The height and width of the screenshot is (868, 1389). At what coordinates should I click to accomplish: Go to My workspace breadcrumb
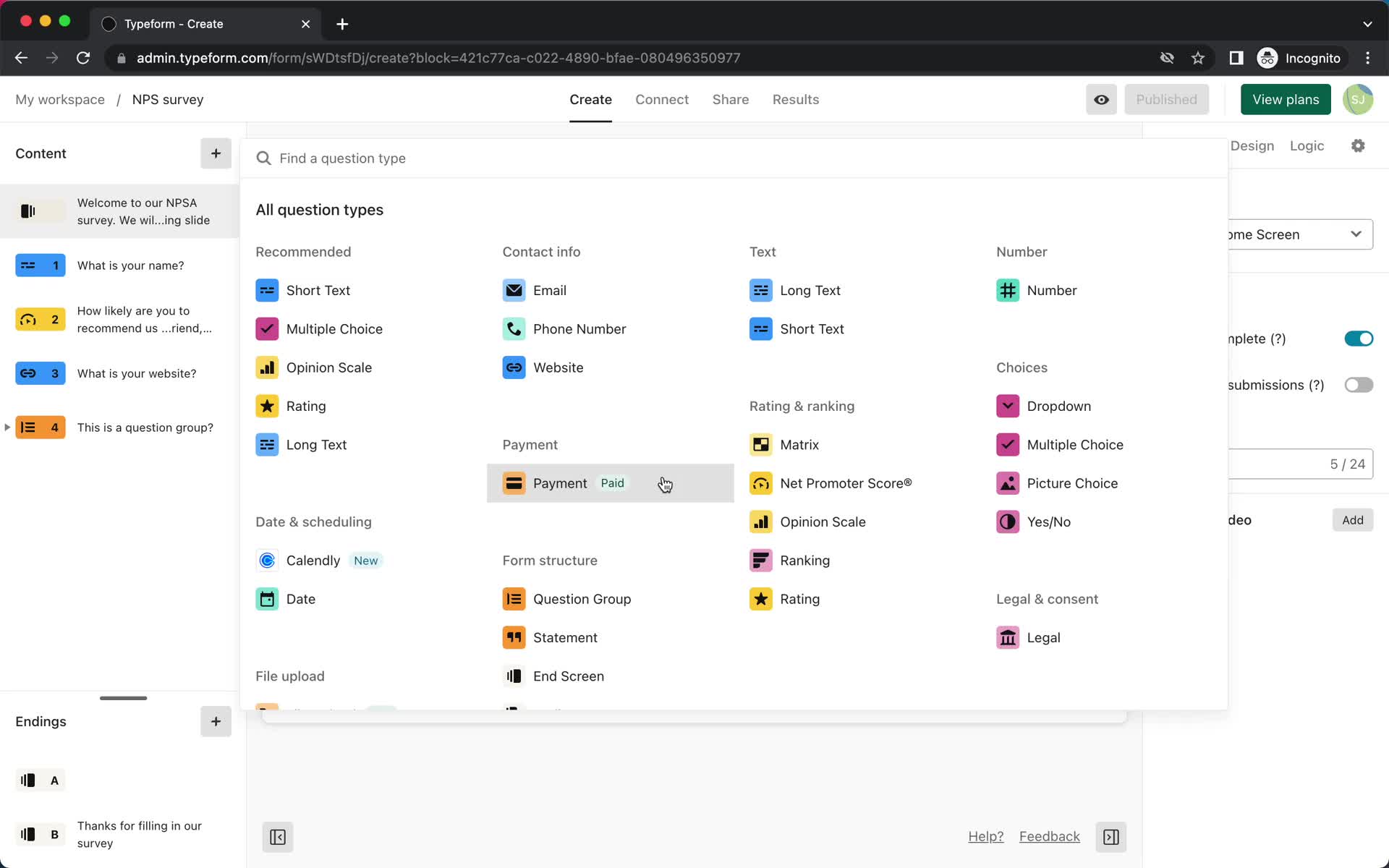(x=60, y=100)
